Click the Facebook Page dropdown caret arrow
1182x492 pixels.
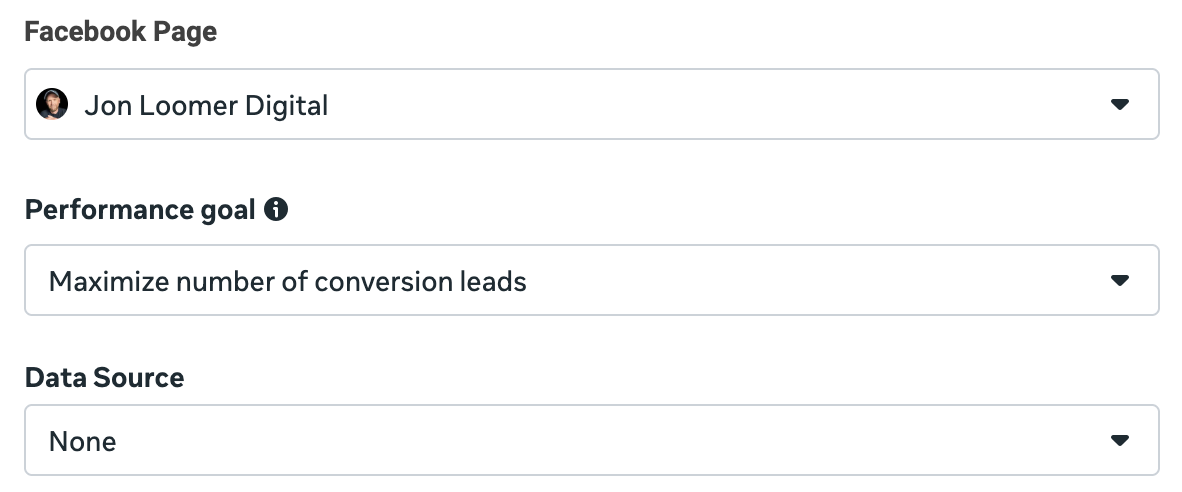tap(1120, 104)
